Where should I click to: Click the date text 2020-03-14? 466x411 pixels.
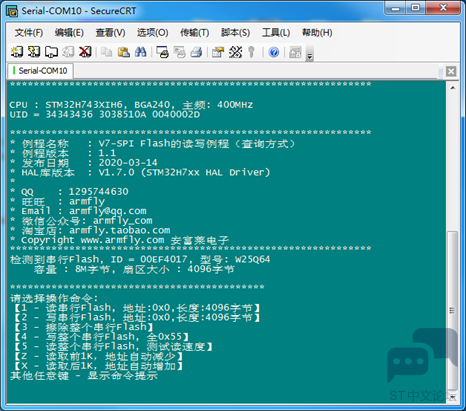pyautogui.click(x=128, y=163)
